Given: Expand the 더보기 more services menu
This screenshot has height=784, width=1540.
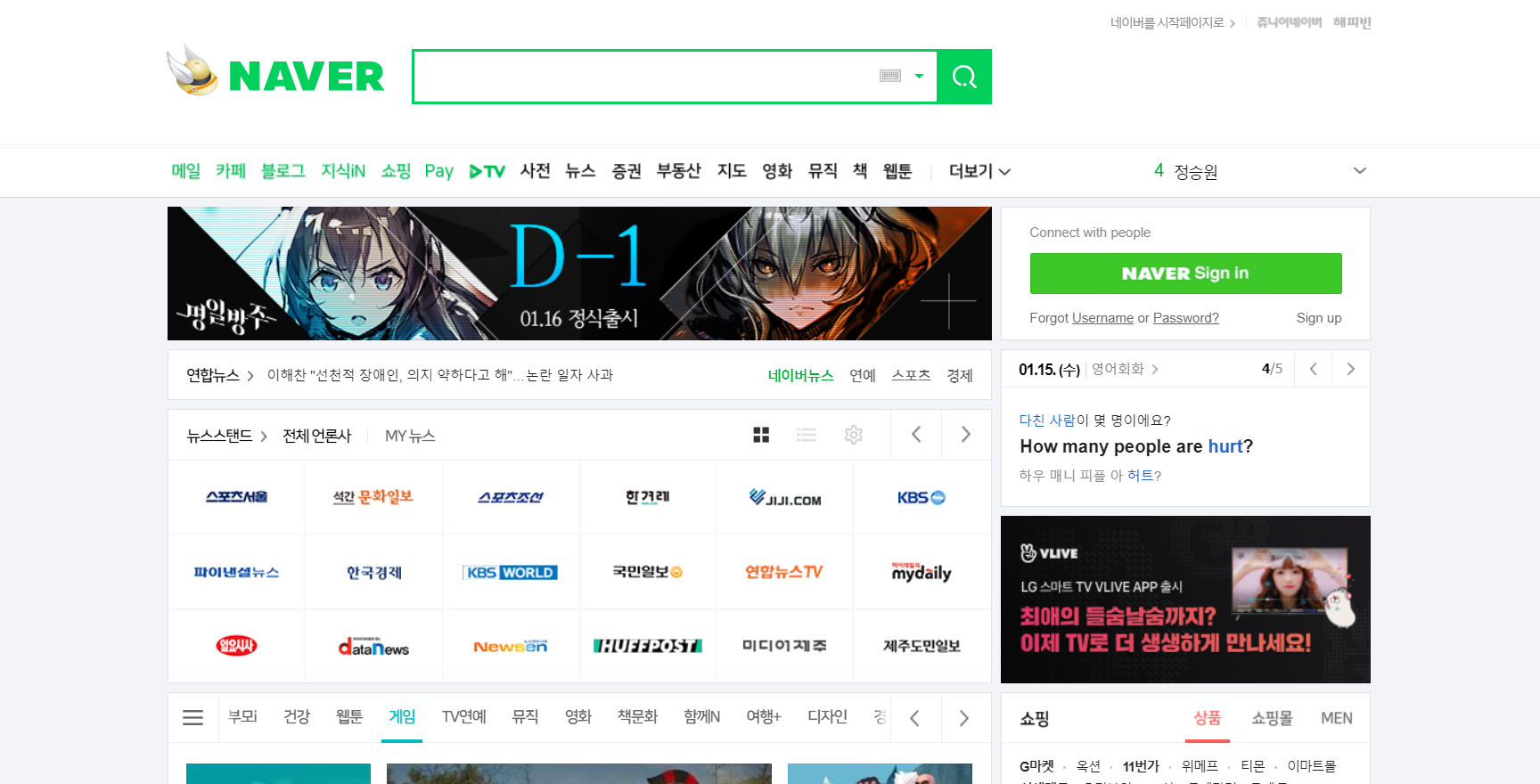Looking at the screenshot, I should [x=979, y=171].
